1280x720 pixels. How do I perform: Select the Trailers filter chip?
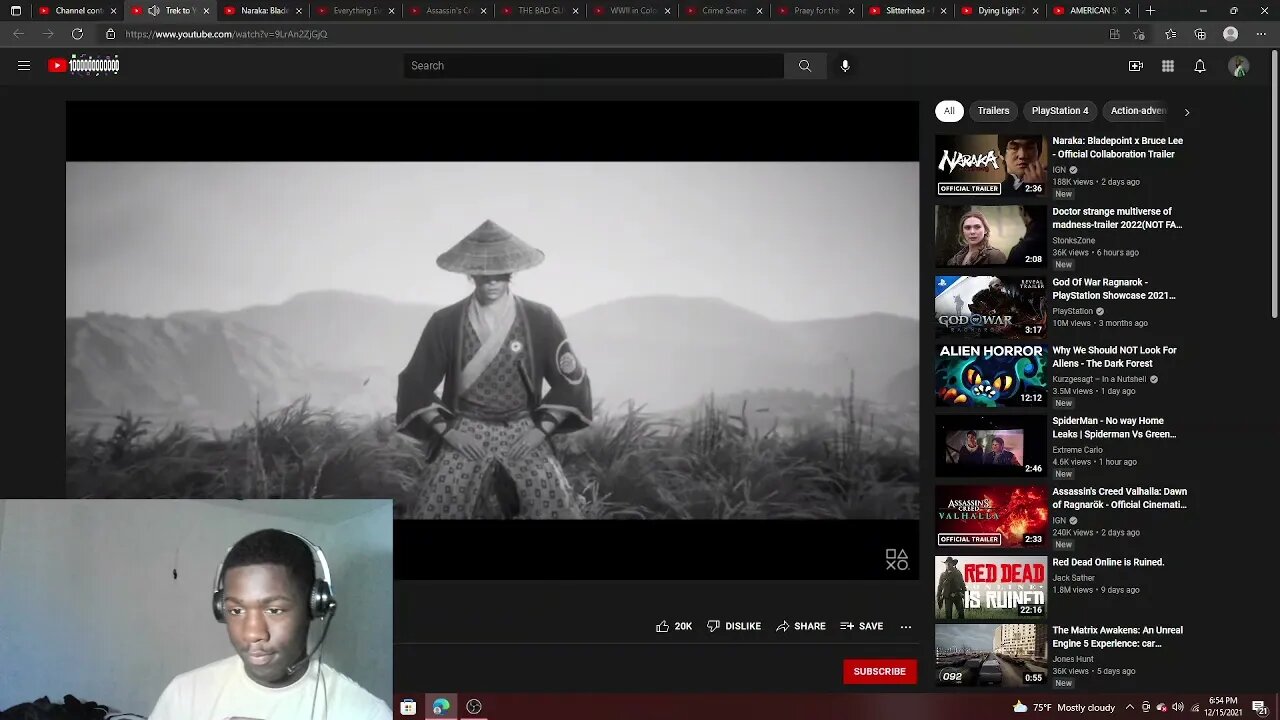(993, 111)
